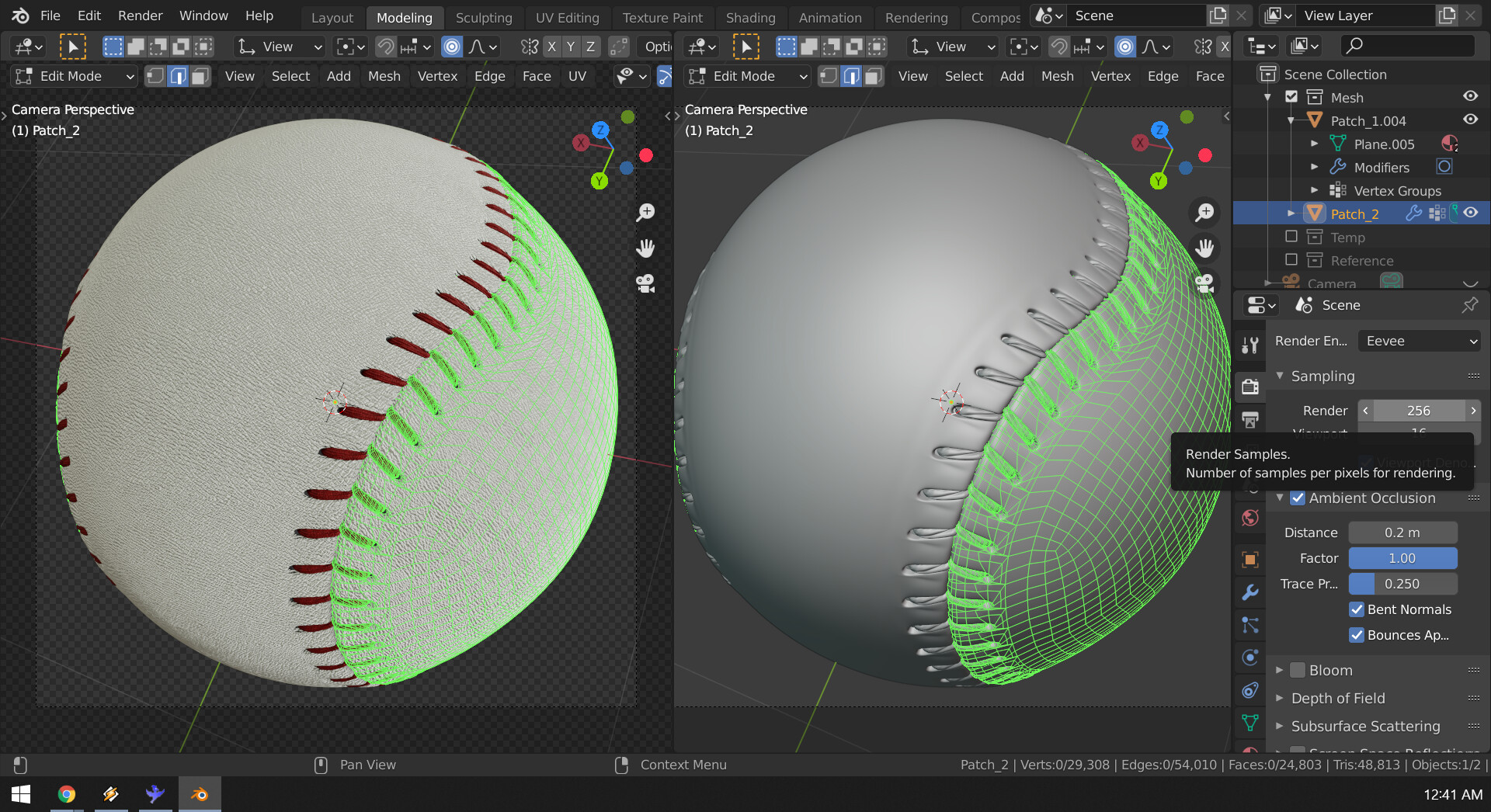The width and height of the screenshot is (1491, 812).
Task: Enable snapping with the magnet icon
Action: [x=387, y=47]
